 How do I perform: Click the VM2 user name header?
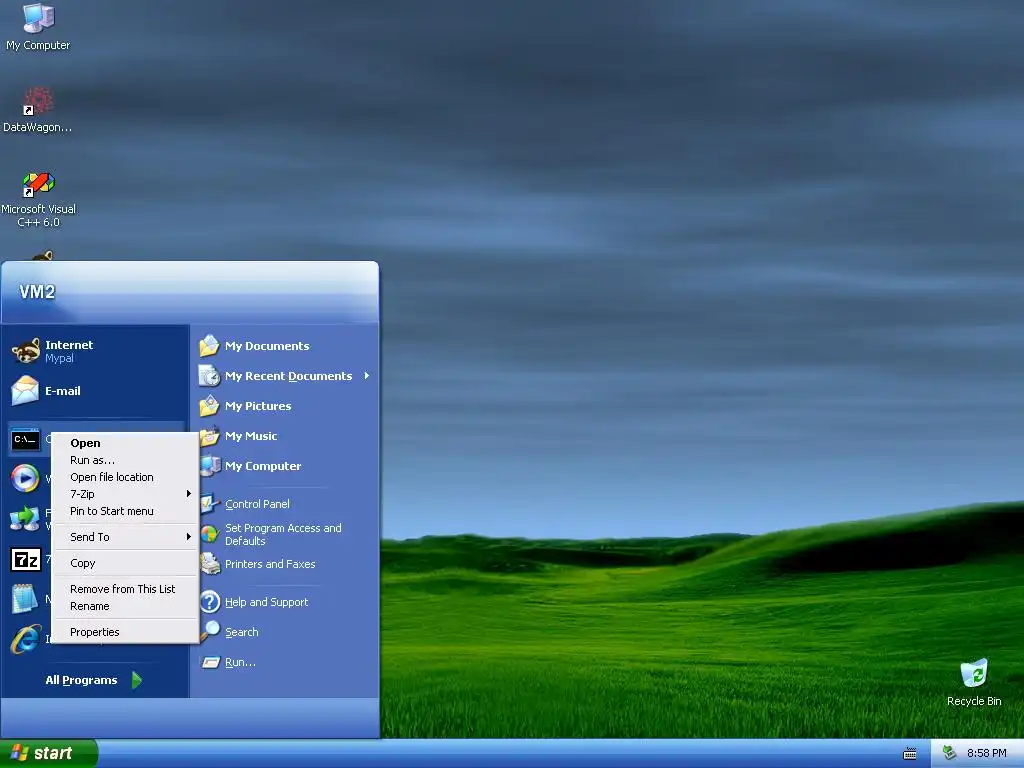(x=37, y=292)
